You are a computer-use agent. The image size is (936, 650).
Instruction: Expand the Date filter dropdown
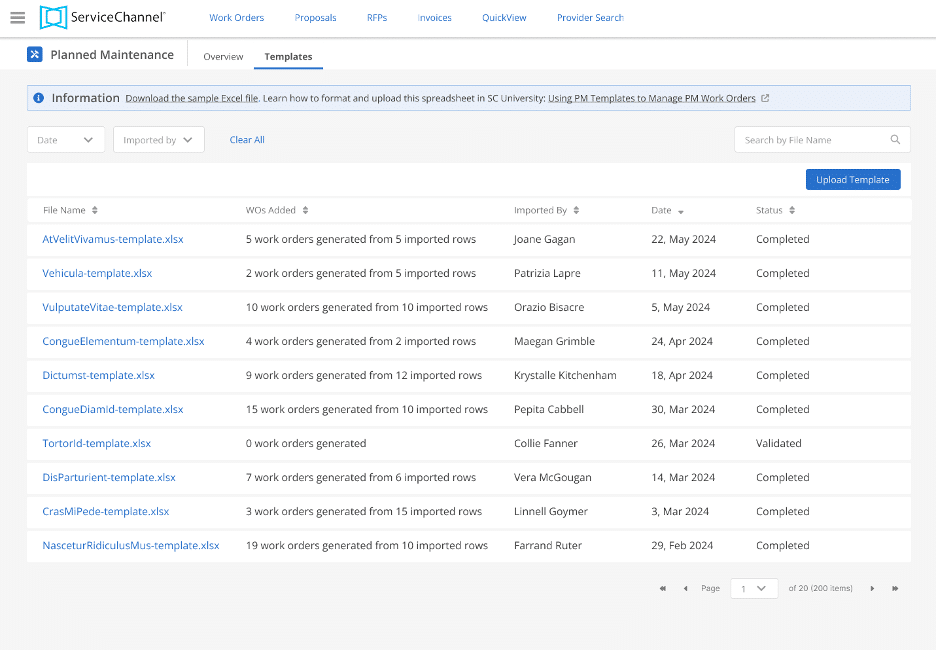(x=66, y=140)
